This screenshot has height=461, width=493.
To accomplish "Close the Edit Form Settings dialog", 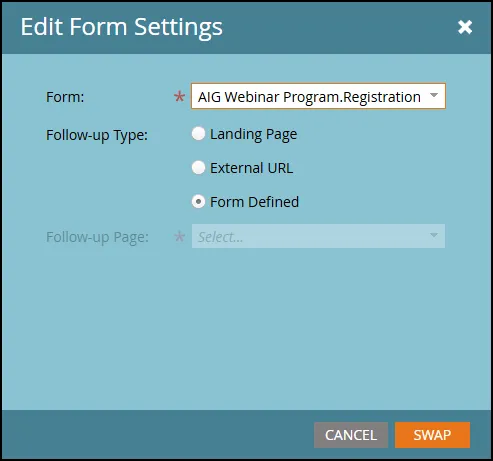I will pos(465,27).
